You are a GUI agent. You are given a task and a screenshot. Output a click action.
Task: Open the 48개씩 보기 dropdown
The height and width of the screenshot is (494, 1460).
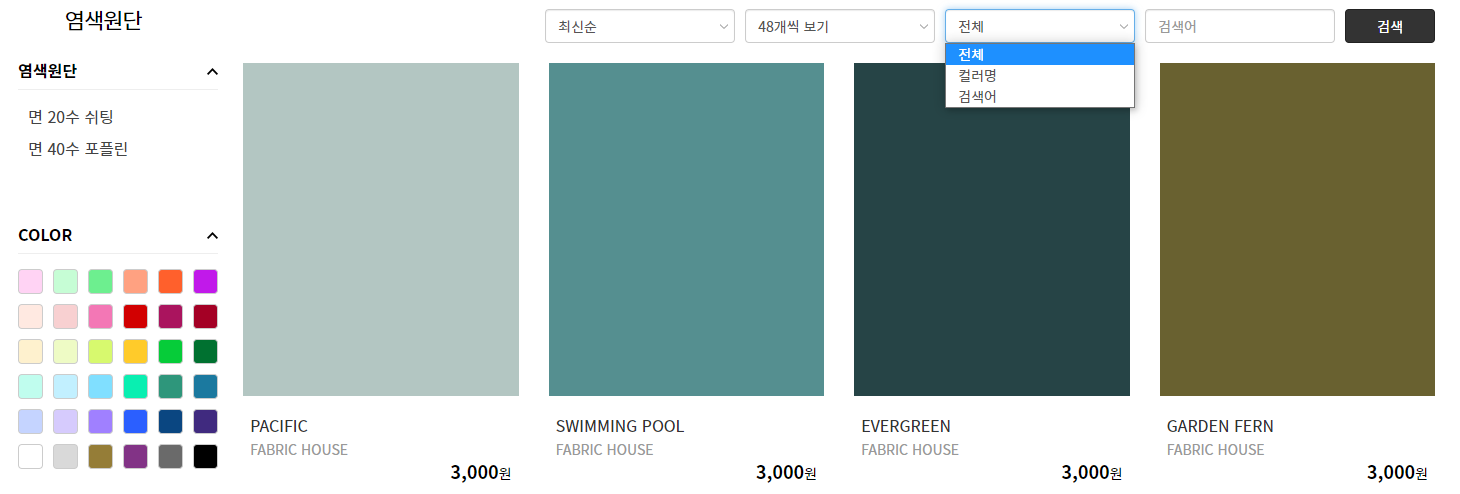[839, 27]
